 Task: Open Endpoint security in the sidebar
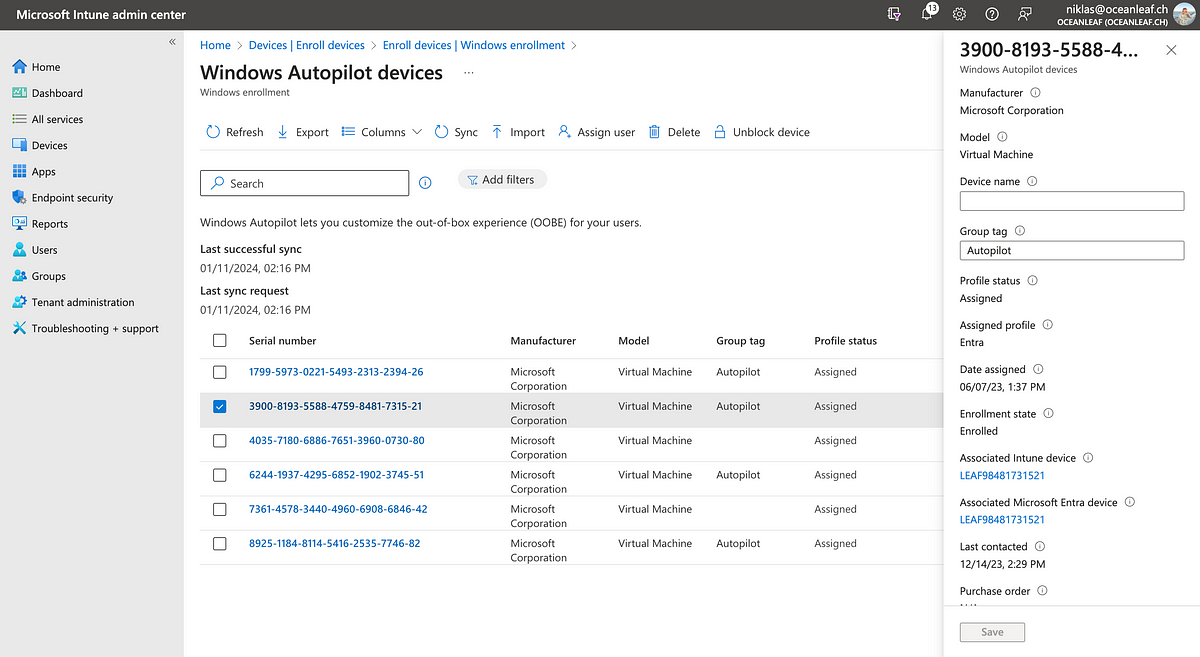click(62, 198)
